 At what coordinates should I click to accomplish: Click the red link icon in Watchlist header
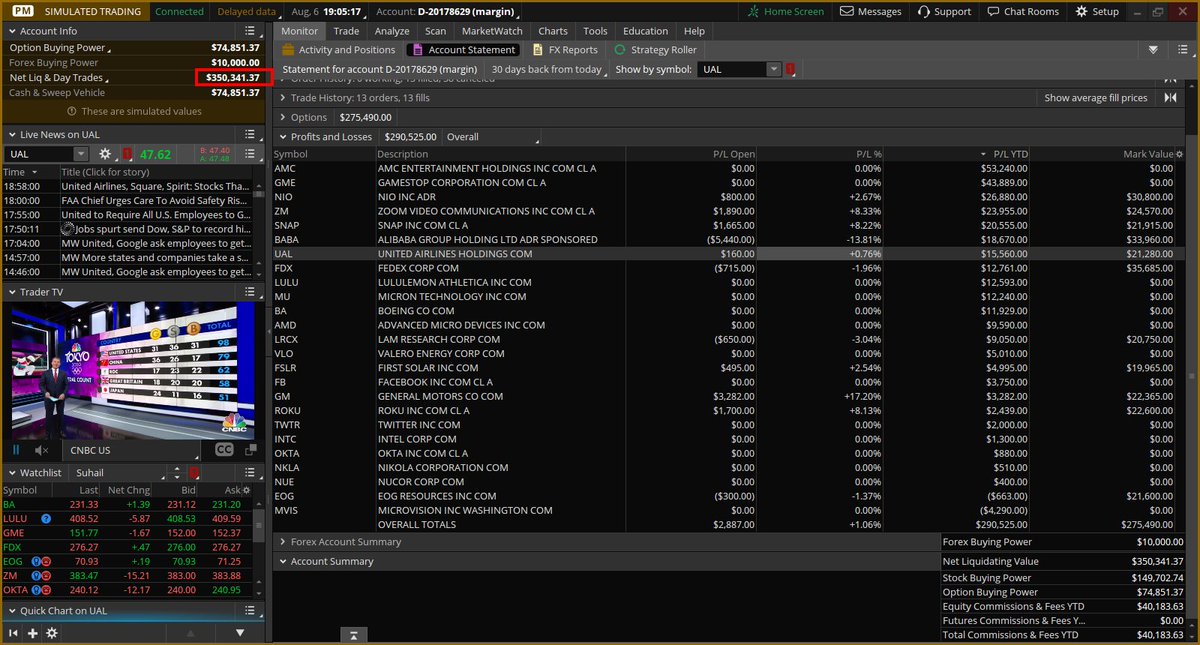click(195, 472)
